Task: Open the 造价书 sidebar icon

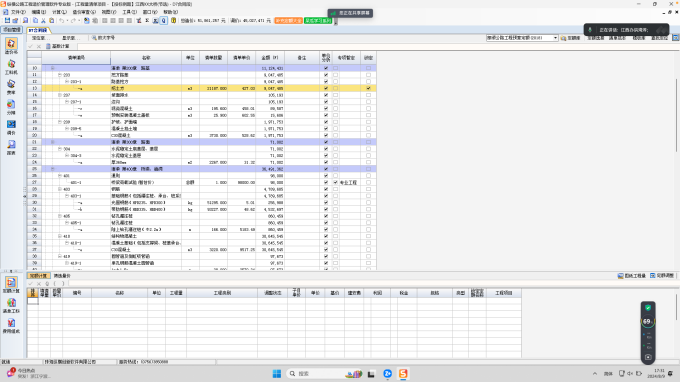Action: click(11, 46)
